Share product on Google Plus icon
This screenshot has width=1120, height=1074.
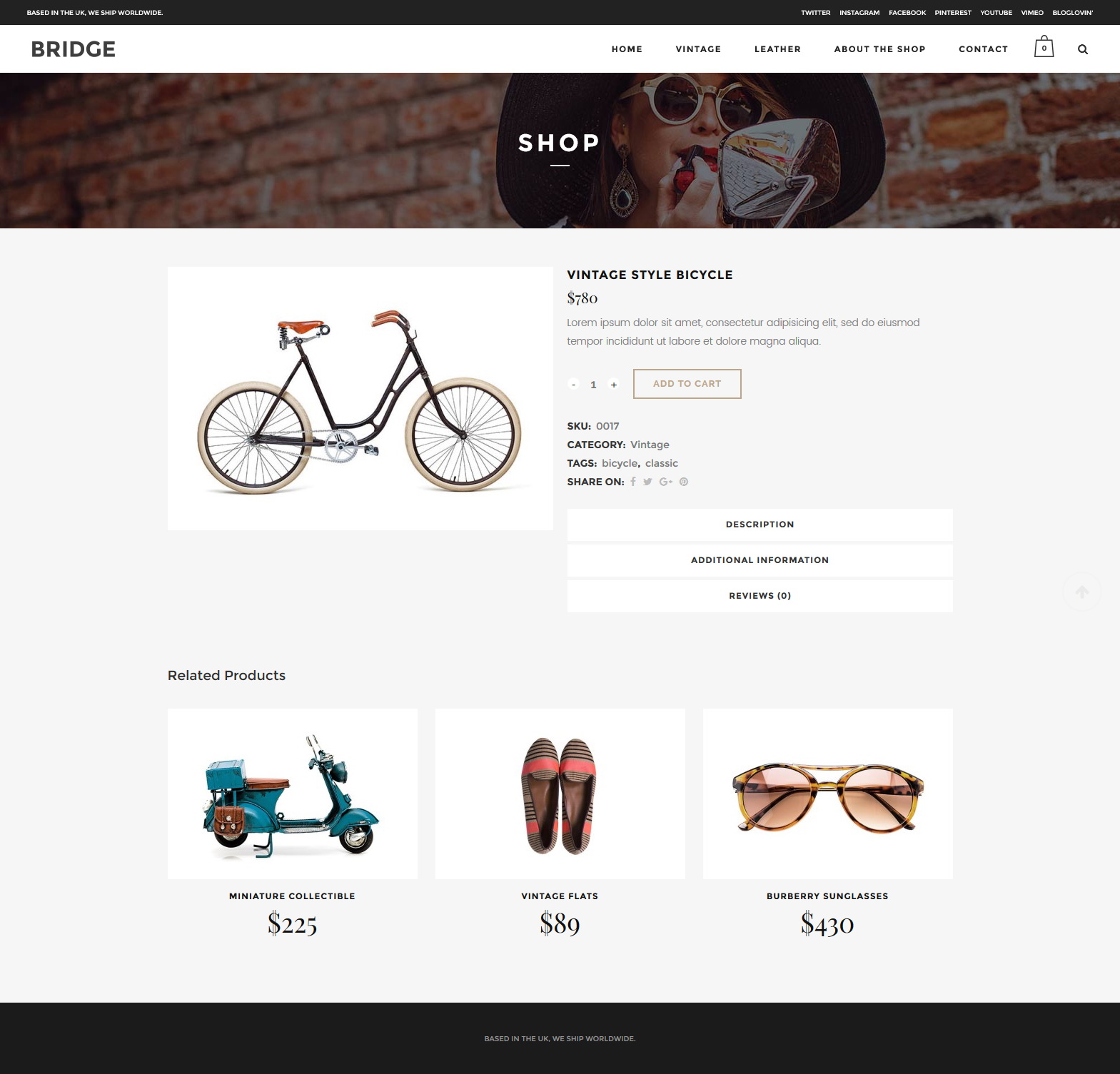click(666, 482)
